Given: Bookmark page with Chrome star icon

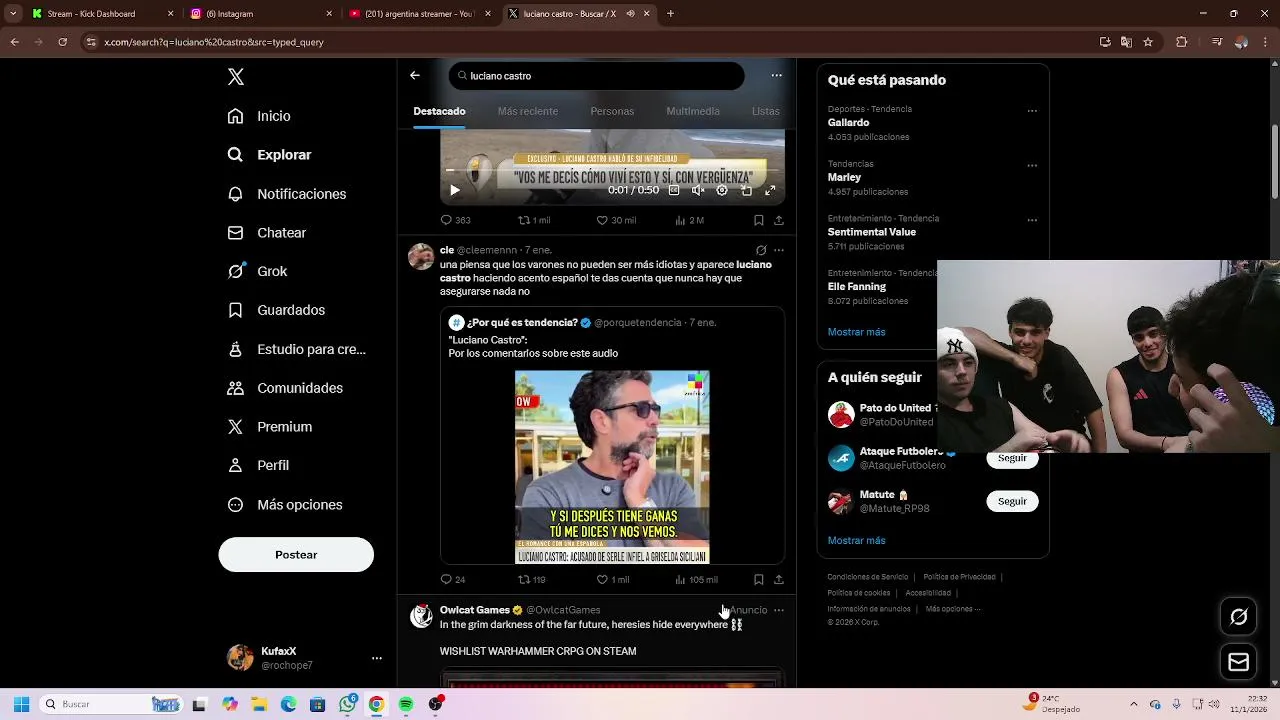Looking at the screenshot, I should pos(1148,42).
